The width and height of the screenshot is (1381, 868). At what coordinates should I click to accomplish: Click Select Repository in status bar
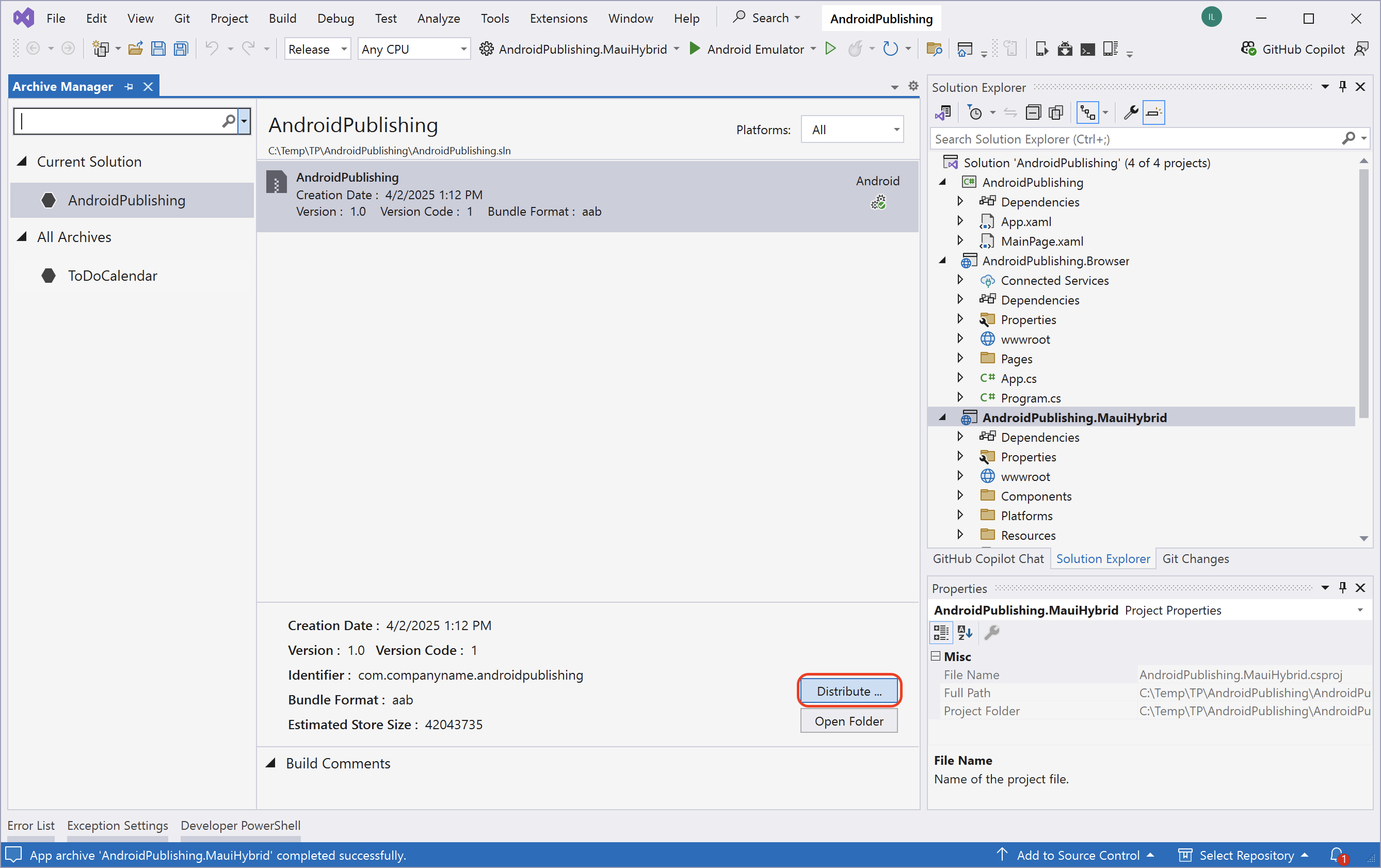(x=1243, y=856)
